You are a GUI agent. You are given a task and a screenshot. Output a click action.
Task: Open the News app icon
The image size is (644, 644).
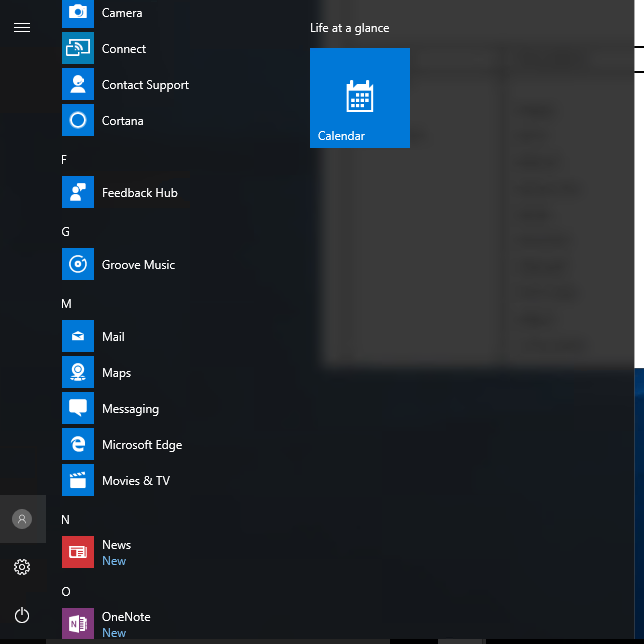(x=78, y=552)
